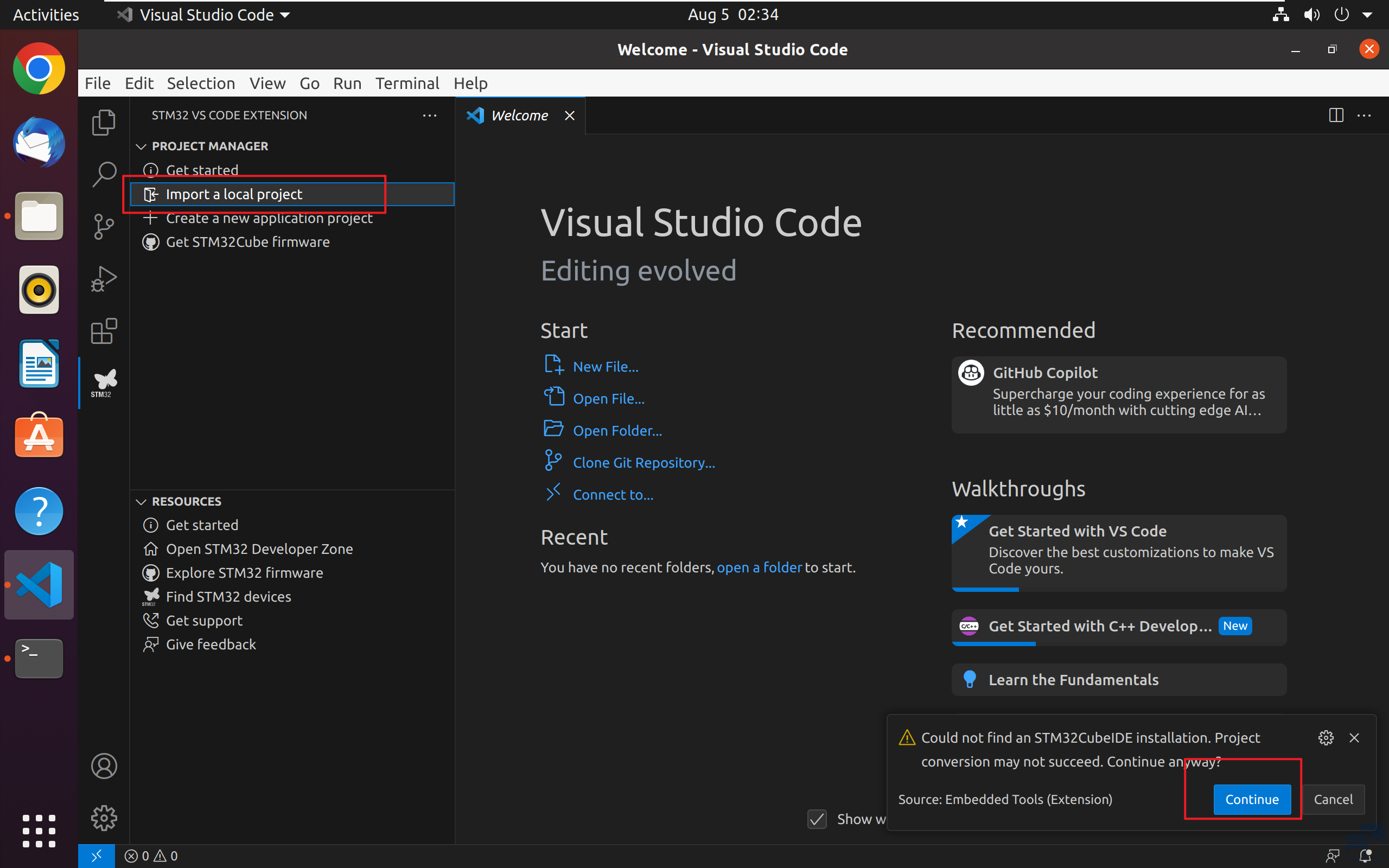The width and height of the screenshot is (1389, 868).
Task: Click the remote window status bar icon
Action: [x=97, y=856]
